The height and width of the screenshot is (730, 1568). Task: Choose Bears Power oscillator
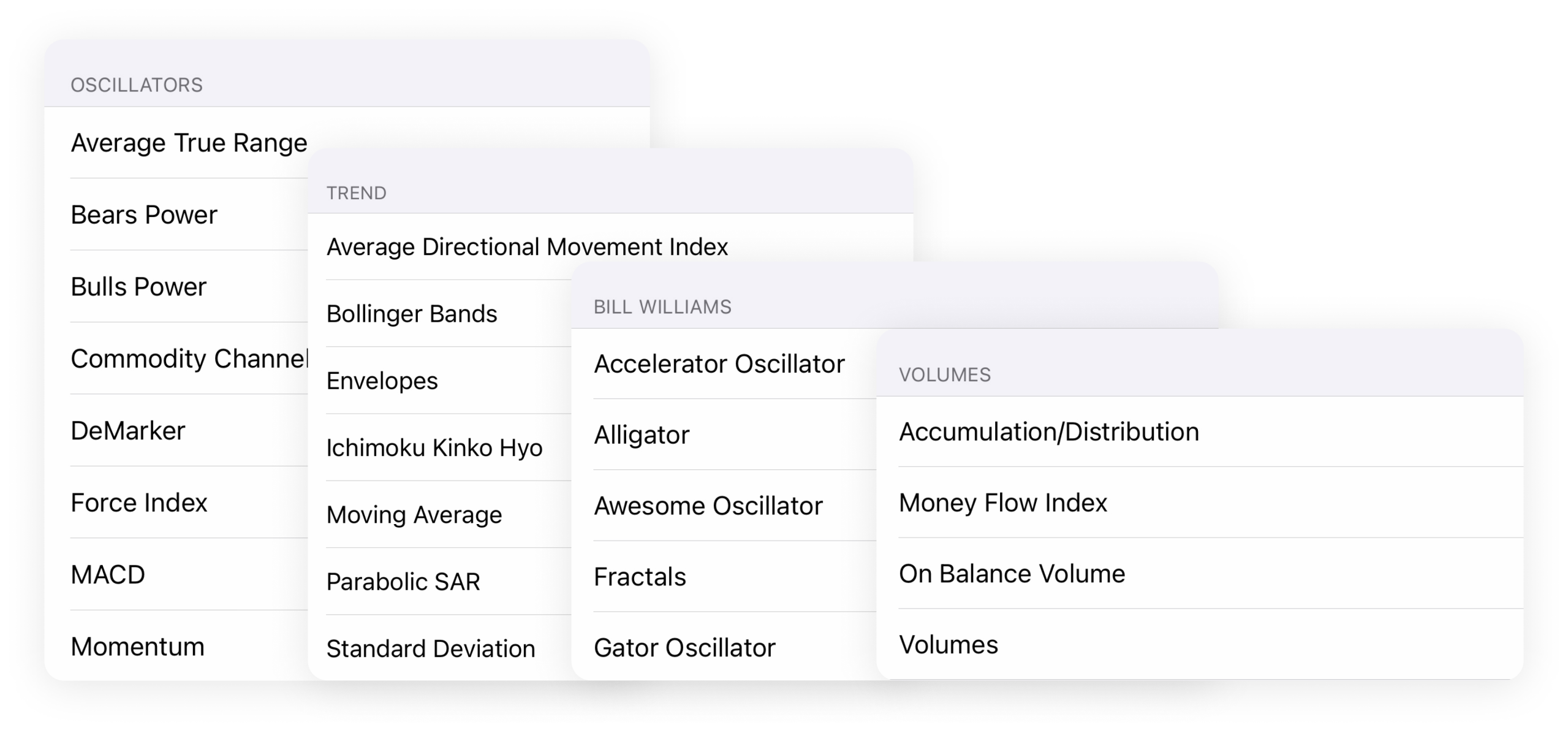click(144, 215)
